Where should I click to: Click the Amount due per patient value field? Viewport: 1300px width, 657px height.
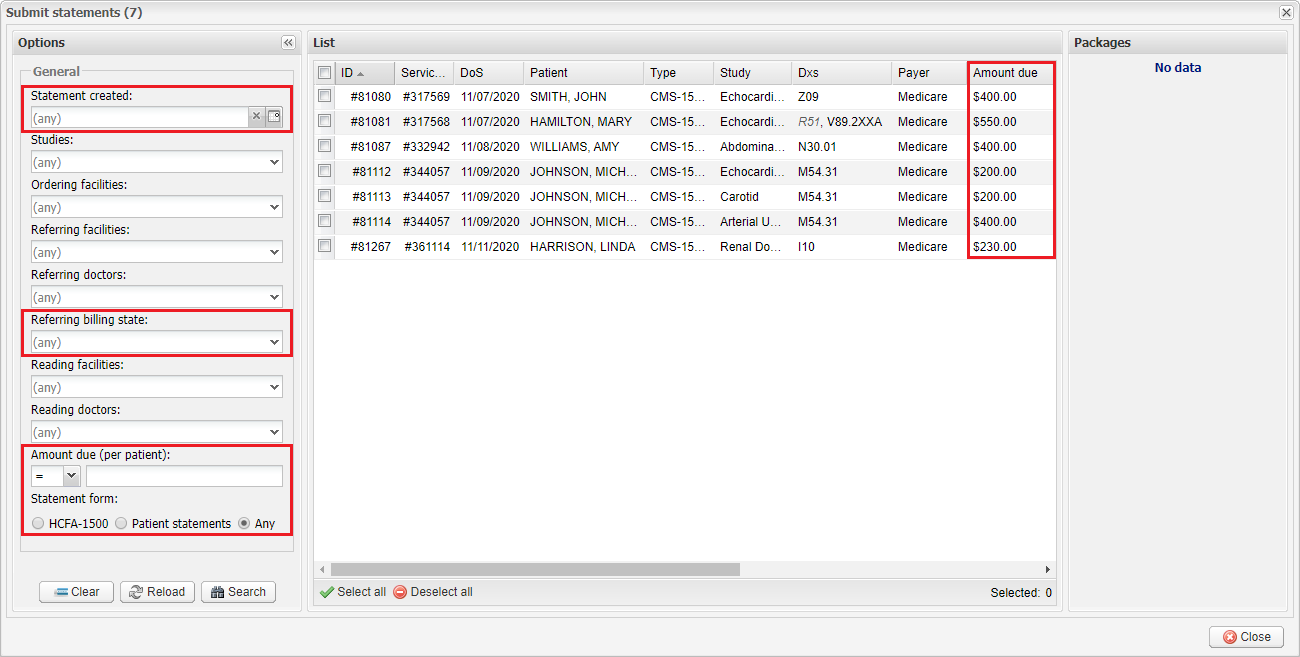[x=184, y=476]
